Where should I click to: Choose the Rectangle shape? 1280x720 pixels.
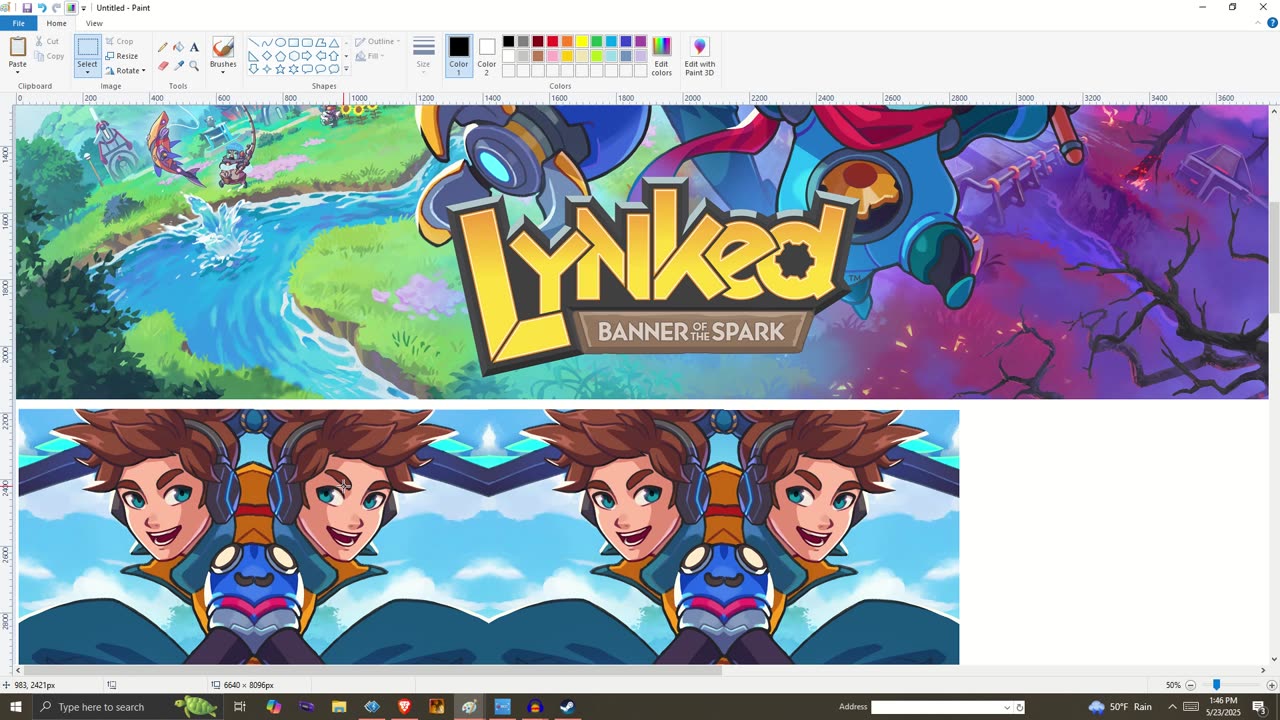pyautogui.click(x=293, y=43)
